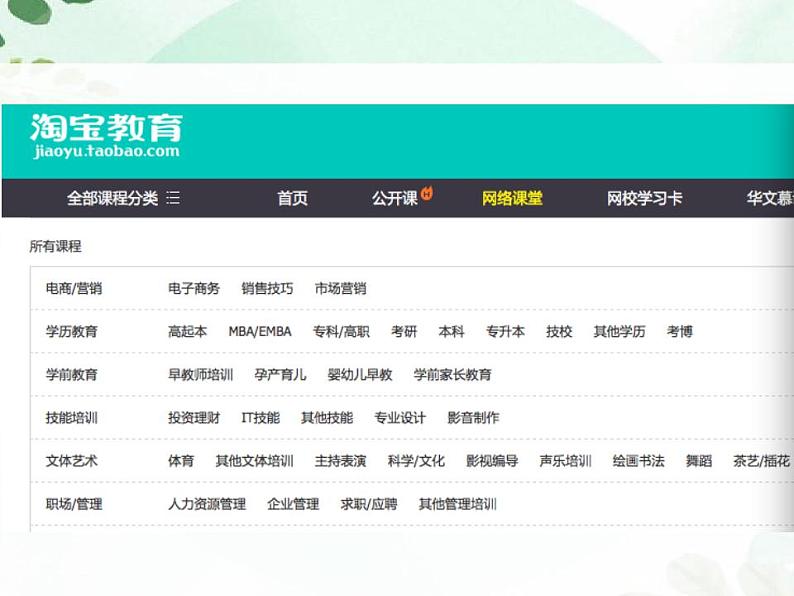Select the 人力资源管理 link
Screen dimensions: 794x596
point(207,504)
